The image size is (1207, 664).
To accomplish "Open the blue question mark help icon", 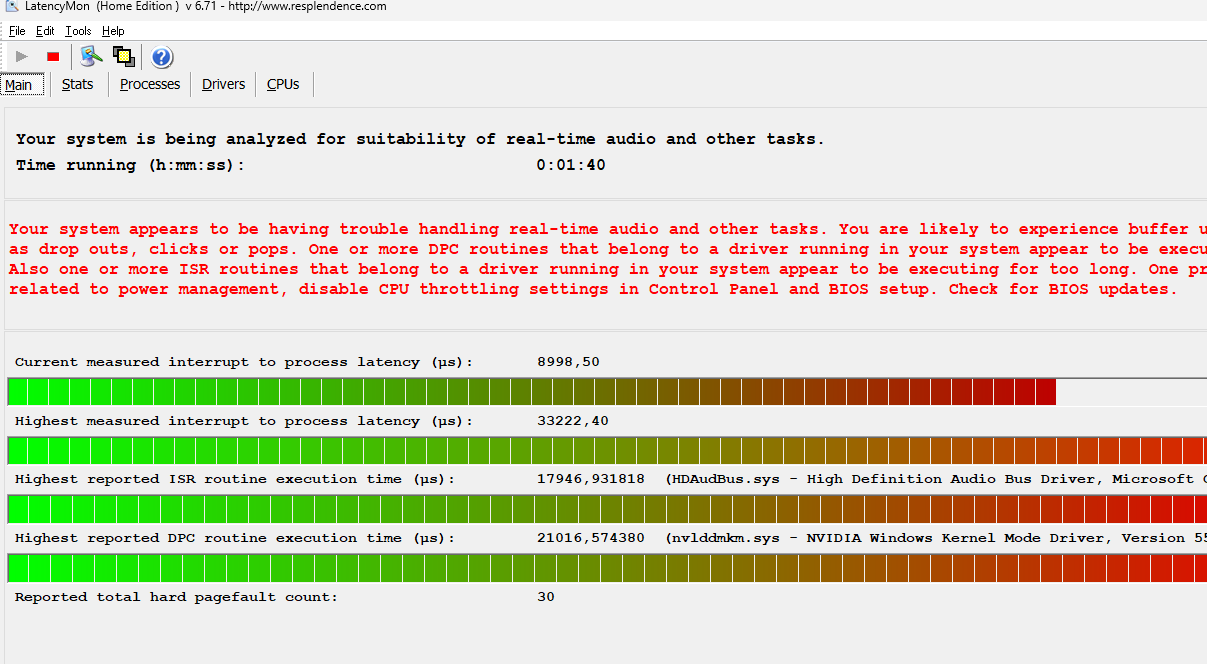I will pos(162,57).
